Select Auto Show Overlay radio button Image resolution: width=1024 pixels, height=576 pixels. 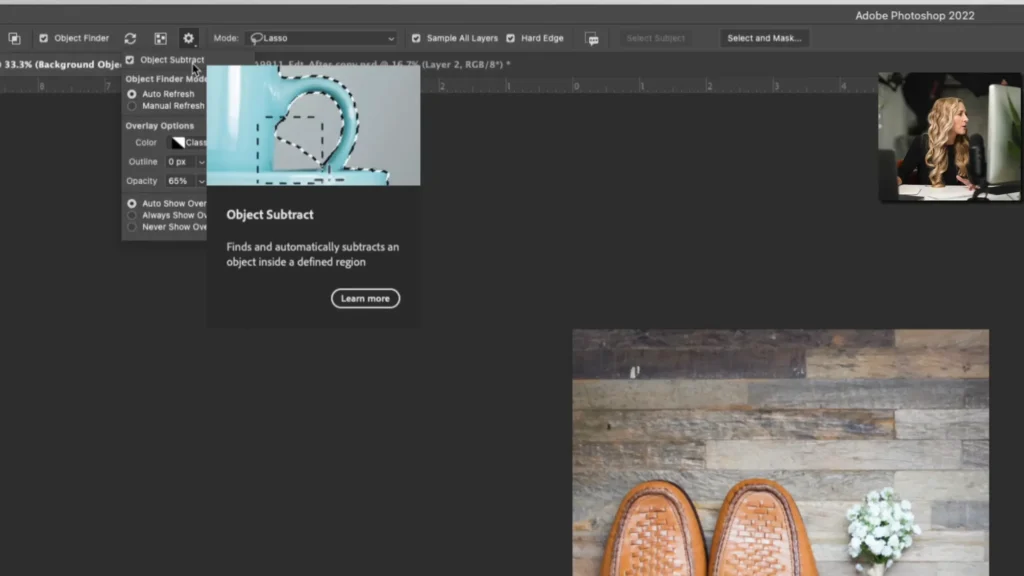pos(132,204)
